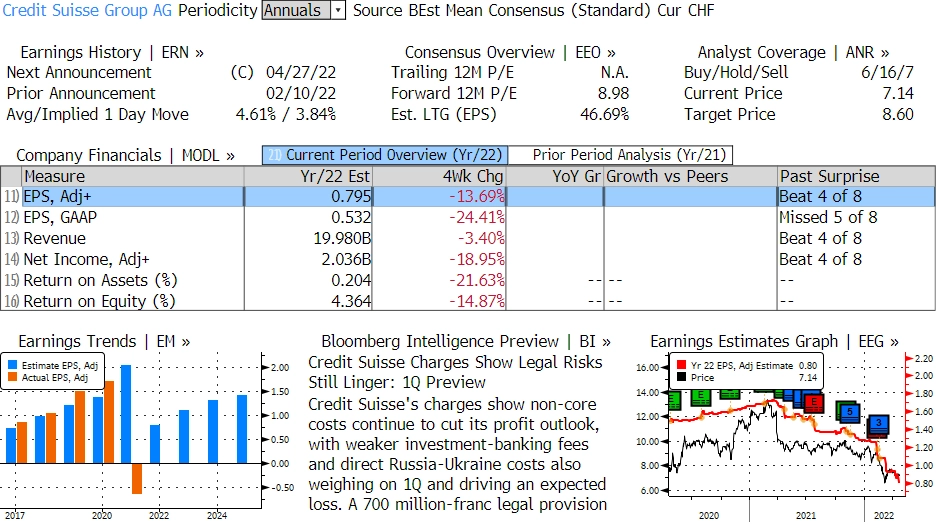Open Analyst Coverage ANR link
This screenshot has width=936, height=524.
793,53
